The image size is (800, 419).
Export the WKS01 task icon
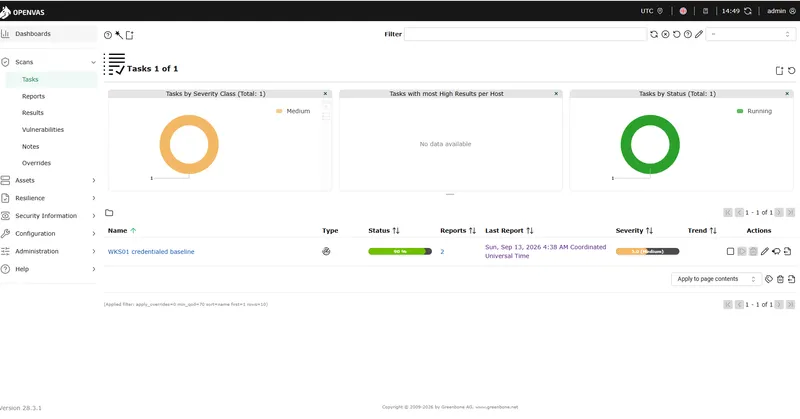click(x=787, y=251)
